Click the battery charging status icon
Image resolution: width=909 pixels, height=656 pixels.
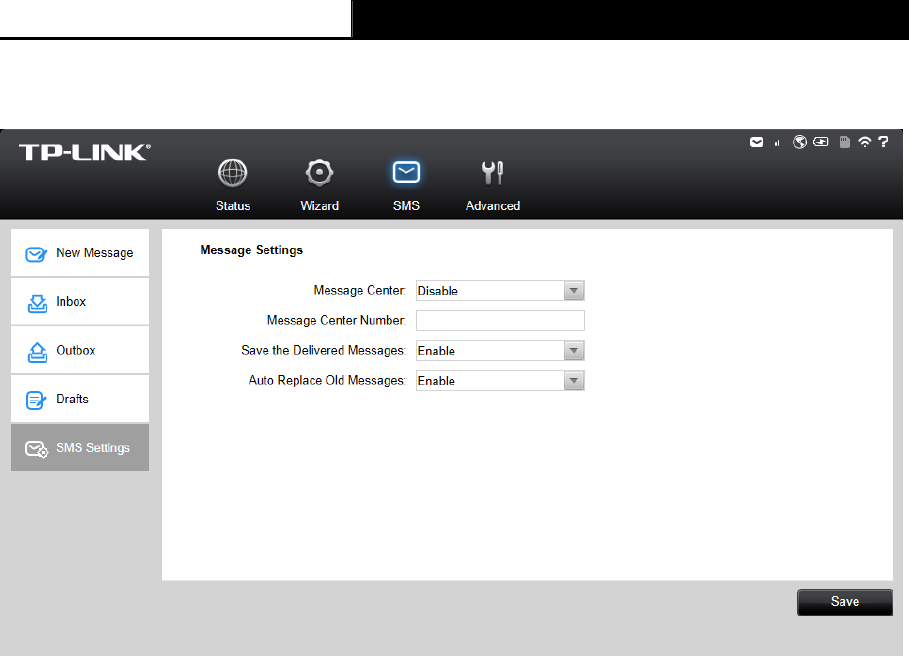[820, 141]
